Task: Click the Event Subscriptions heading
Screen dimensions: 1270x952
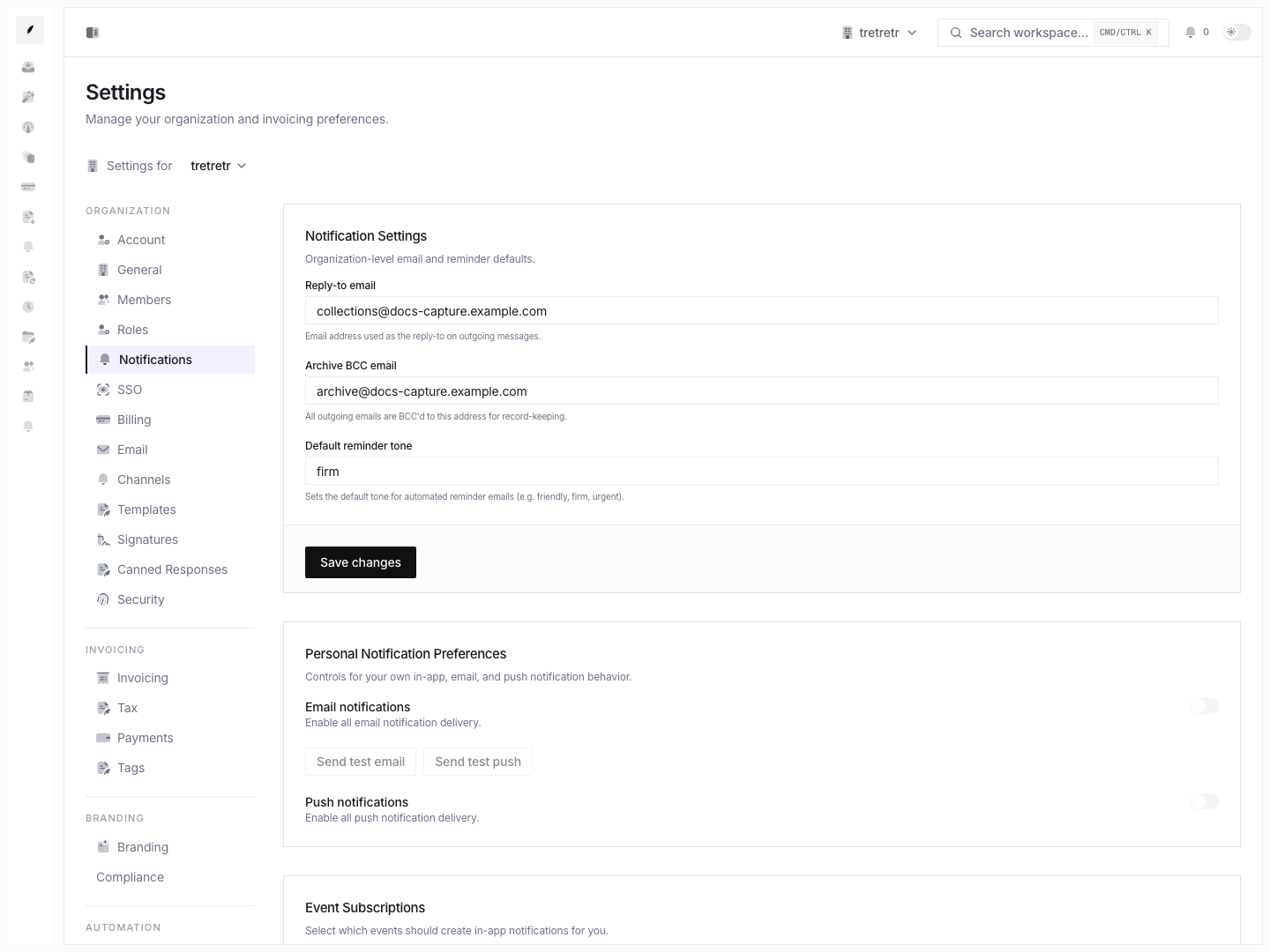Action: tap(365, 908)
